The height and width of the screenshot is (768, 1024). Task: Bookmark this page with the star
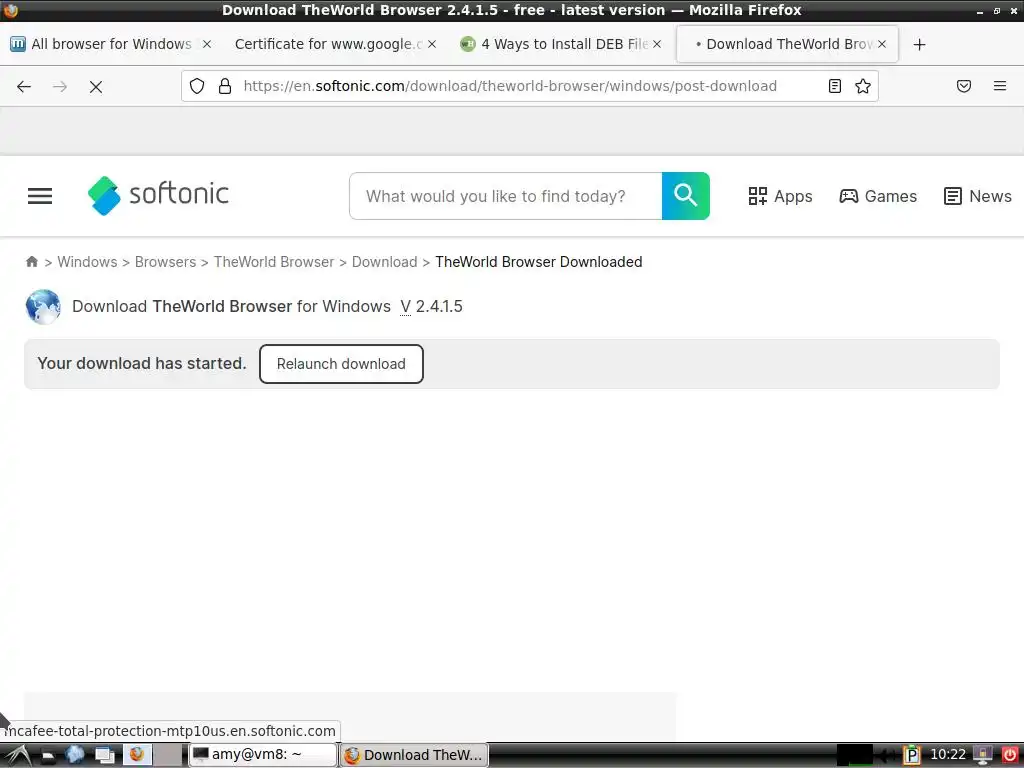[863, 86]
